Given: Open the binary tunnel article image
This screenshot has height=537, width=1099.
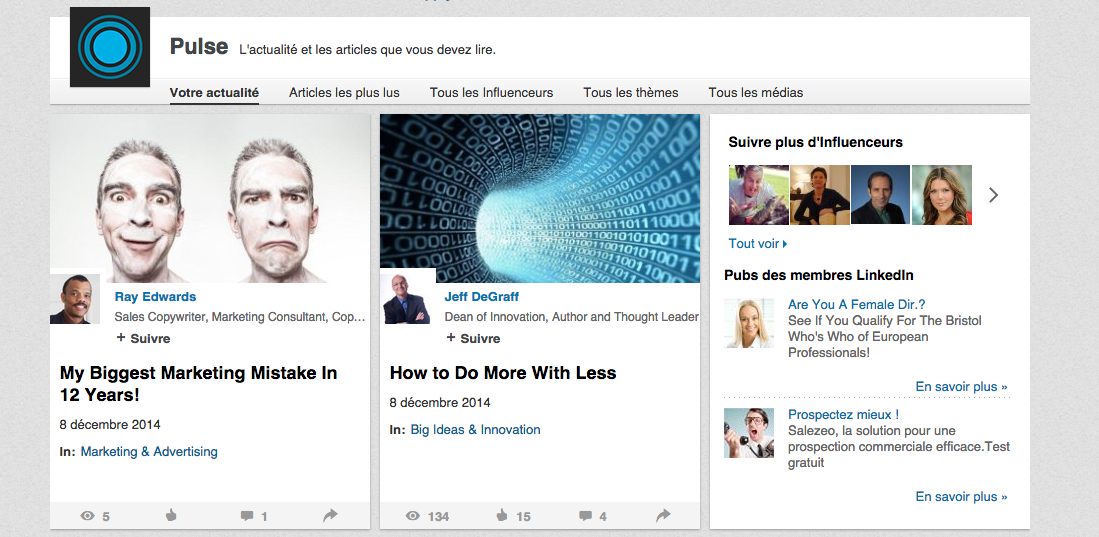Looking at the screenshot, I should coord(540,198).
